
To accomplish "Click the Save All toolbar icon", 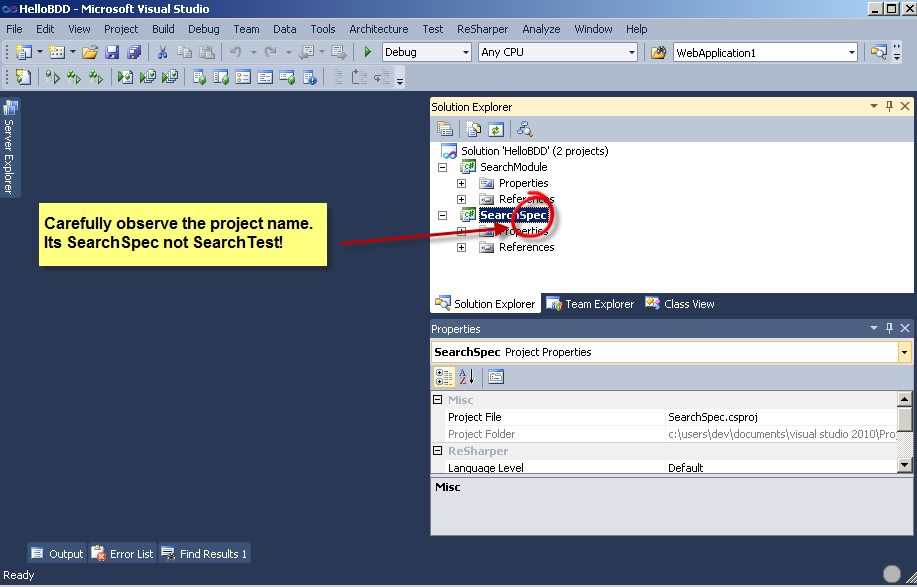I will click(x=134, y=52).
